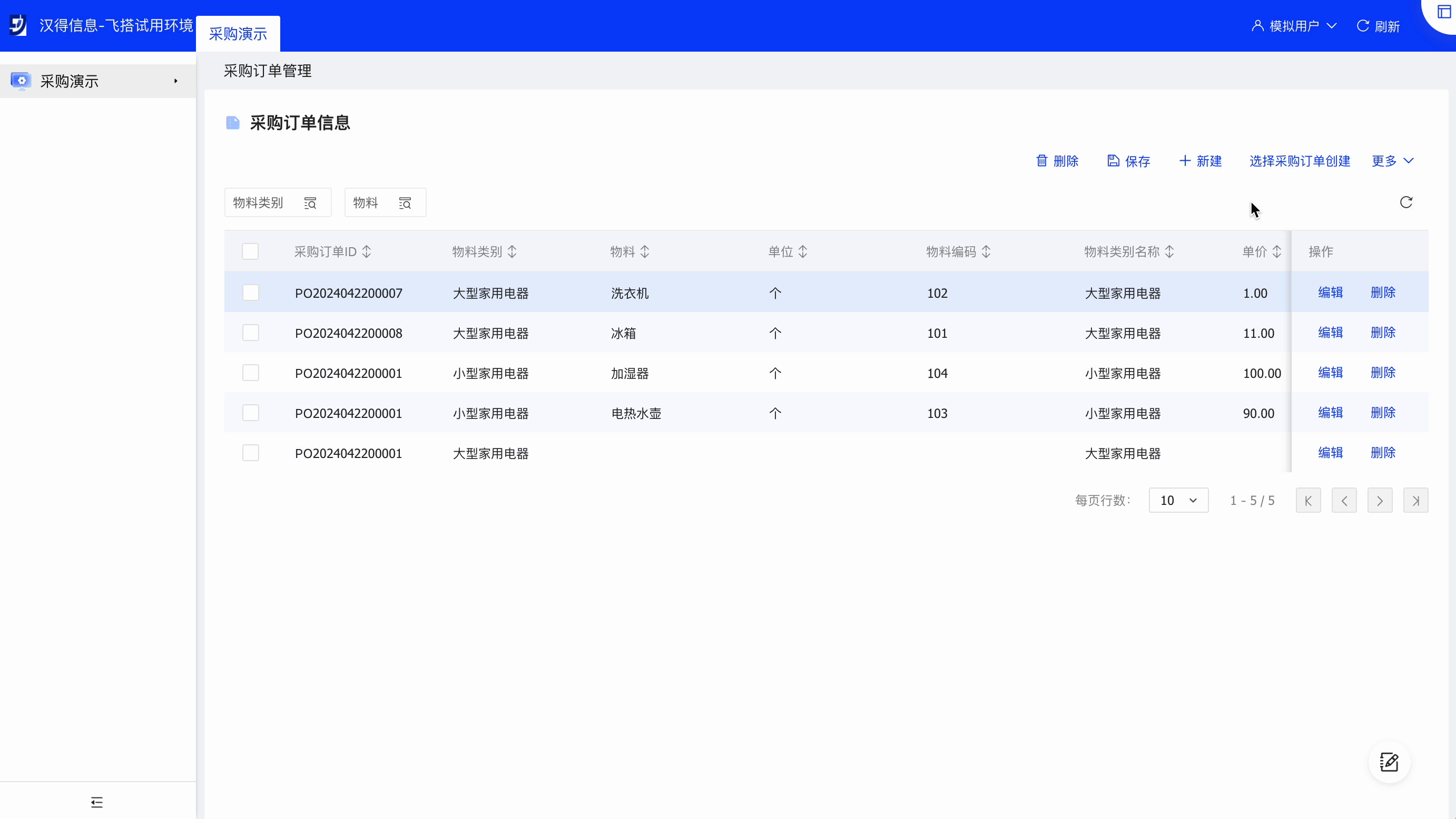
Task: Click 编辑 link for 加湿器 row
Action: 1330,373
